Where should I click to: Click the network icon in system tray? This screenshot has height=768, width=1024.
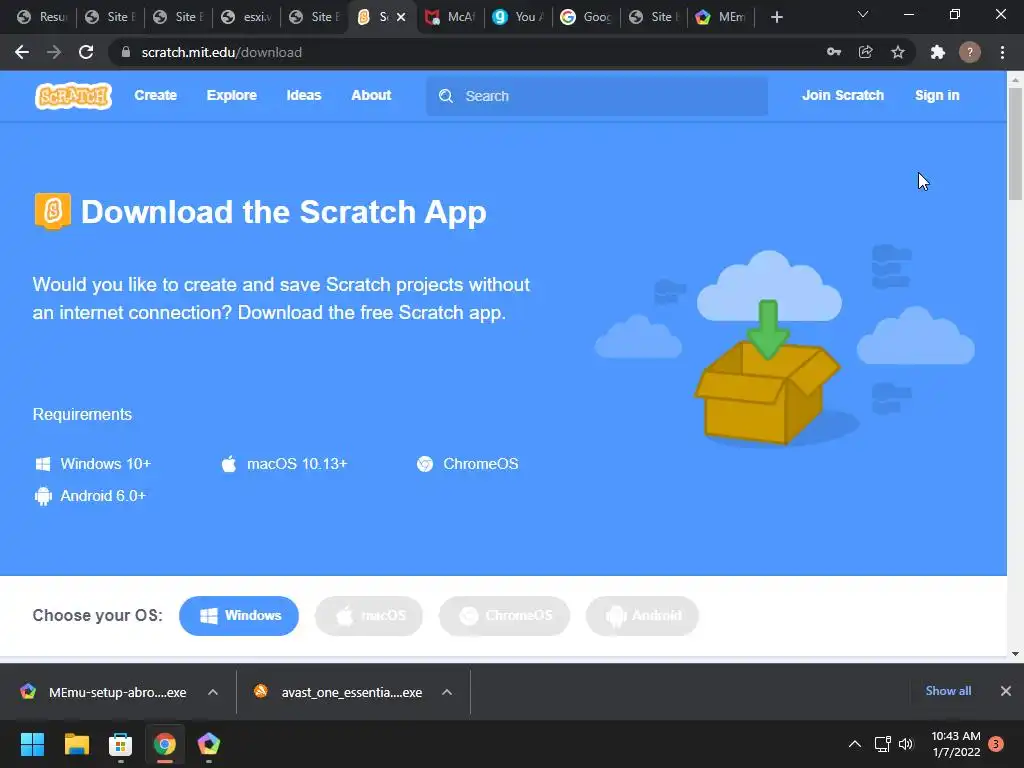(882, 744)
